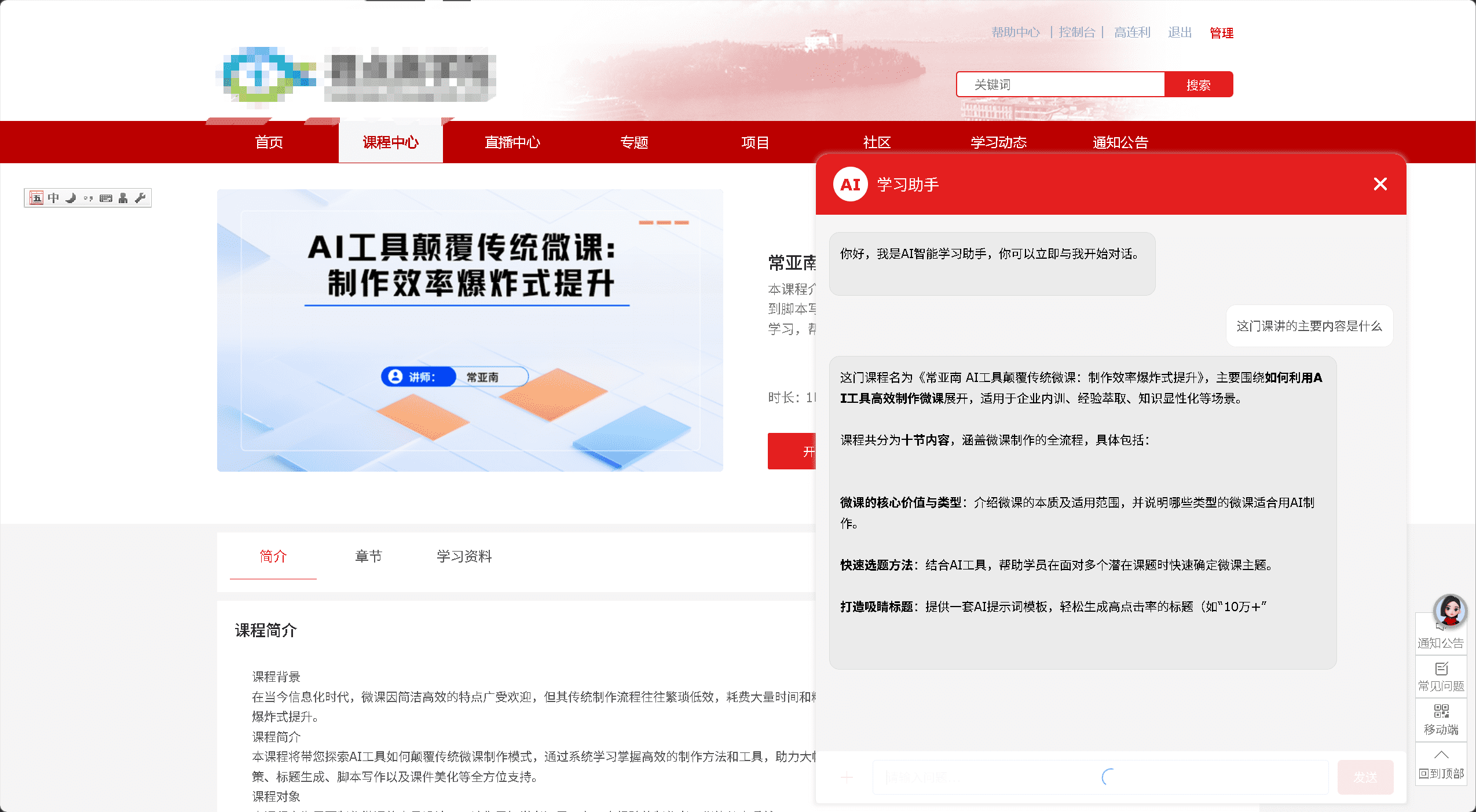
Task: Toggle the moon half-width/full-width switch
Action: (x=71, y=198)
